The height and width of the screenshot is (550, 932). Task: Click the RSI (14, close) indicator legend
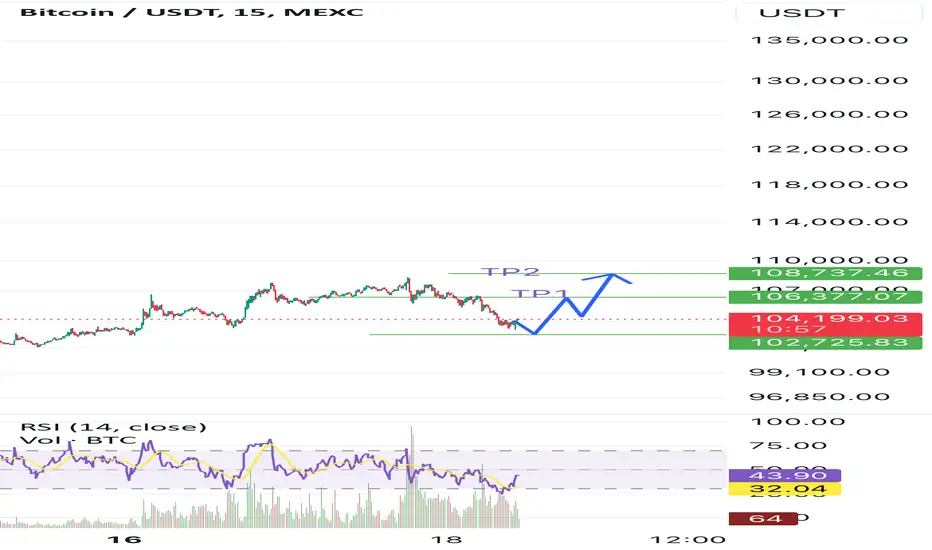[x=114, y=427]
